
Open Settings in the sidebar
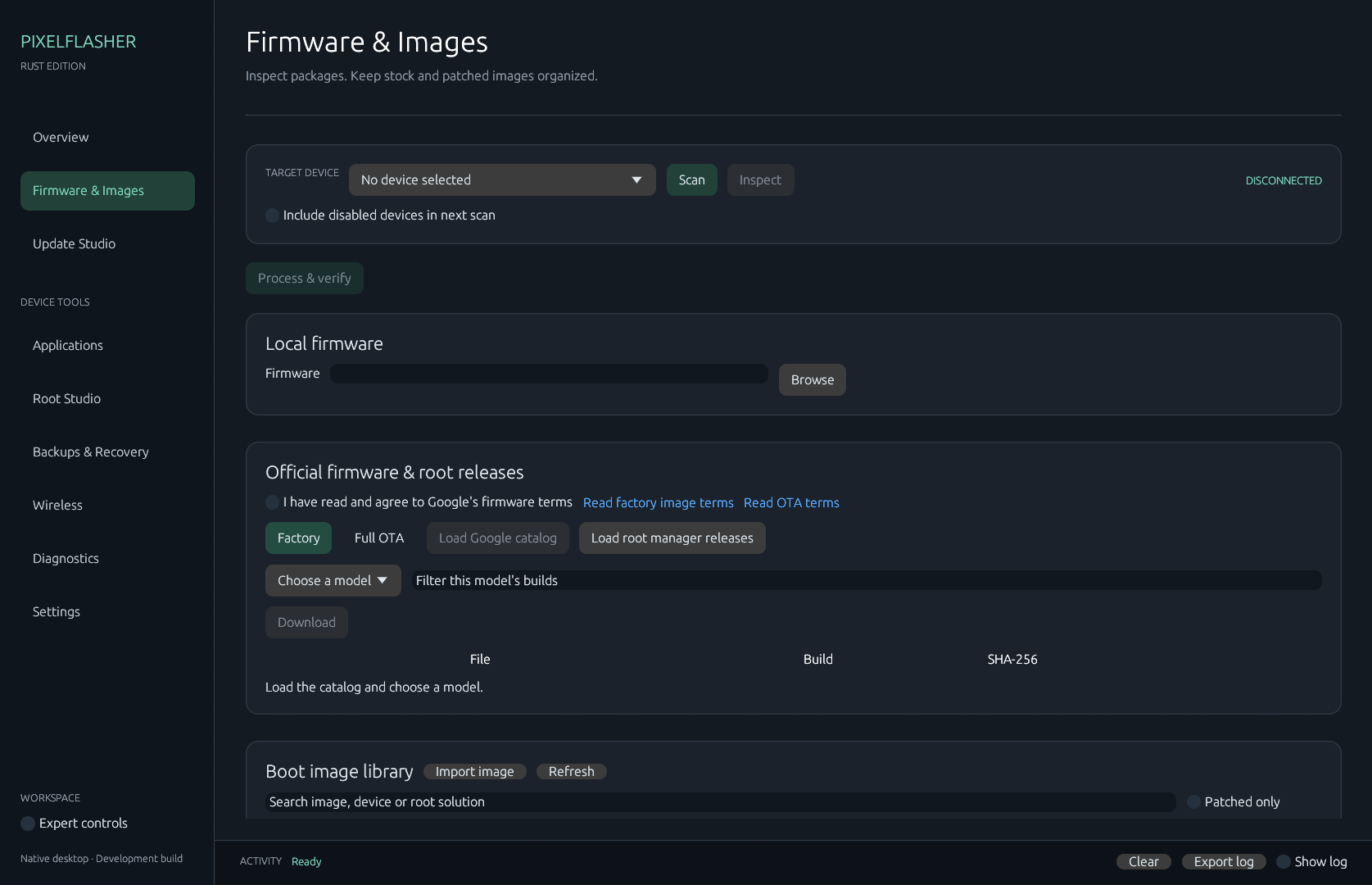tap(107, 612)
